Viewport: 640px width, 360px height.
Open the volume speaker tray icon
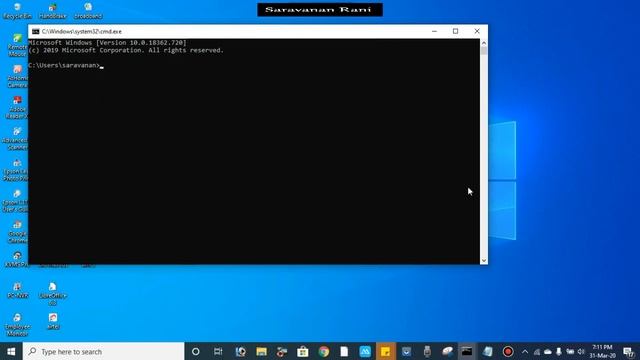click(581, 352)
